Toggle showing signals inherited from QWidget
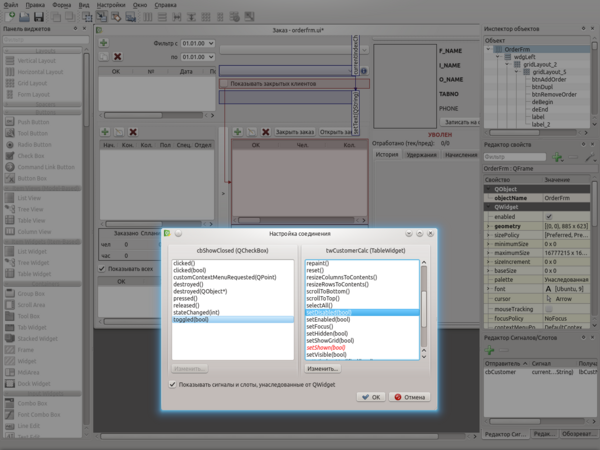 pyautogui.click(x=171, y=384)
